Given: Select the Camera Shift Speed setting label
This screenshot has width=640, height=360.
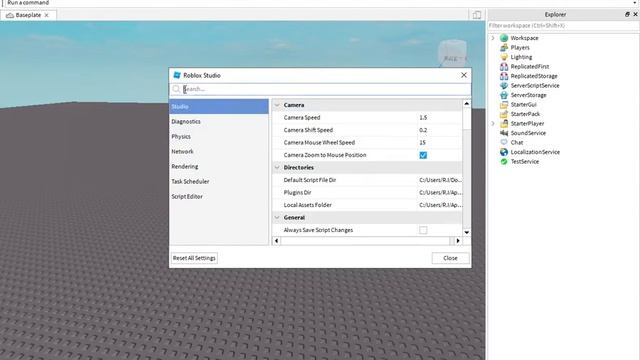Looking at the screenshot, I should tap(309, 130).
